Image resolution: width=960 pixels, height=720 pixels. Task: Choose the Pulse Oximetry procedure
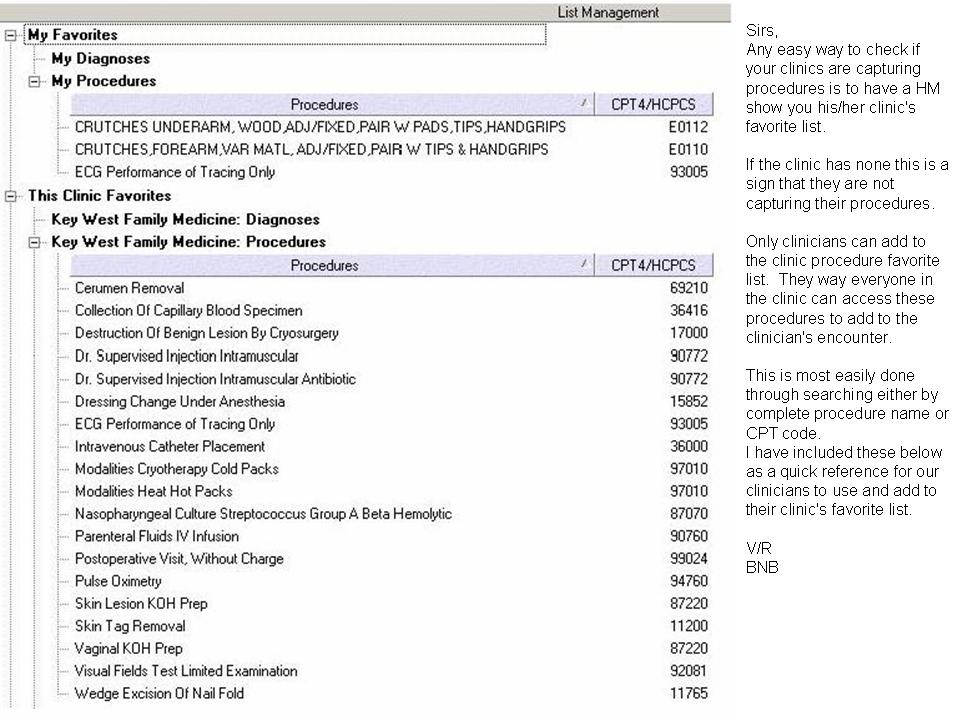pos(118,581)
